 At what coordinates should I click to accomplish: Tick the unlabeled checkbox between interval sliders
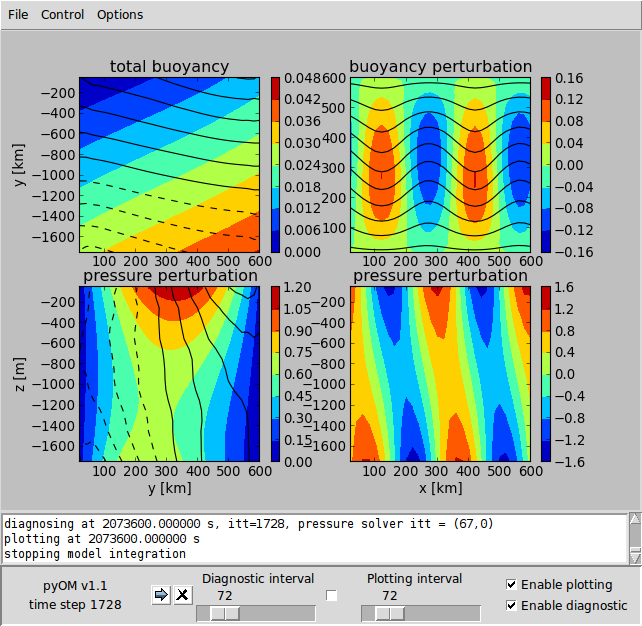click(x=332, y=596)
